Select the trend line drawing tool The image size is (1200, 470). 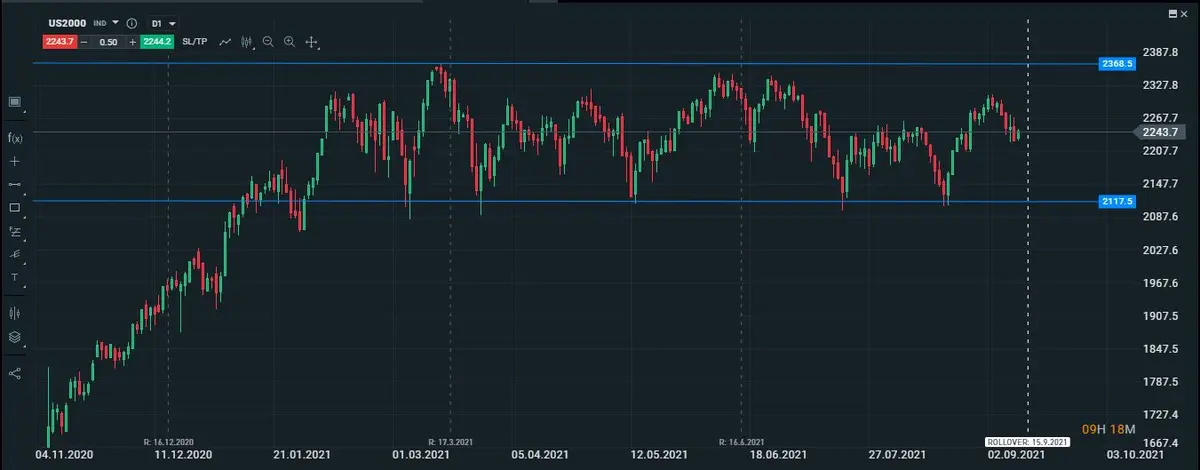click(x=15, y=184)
